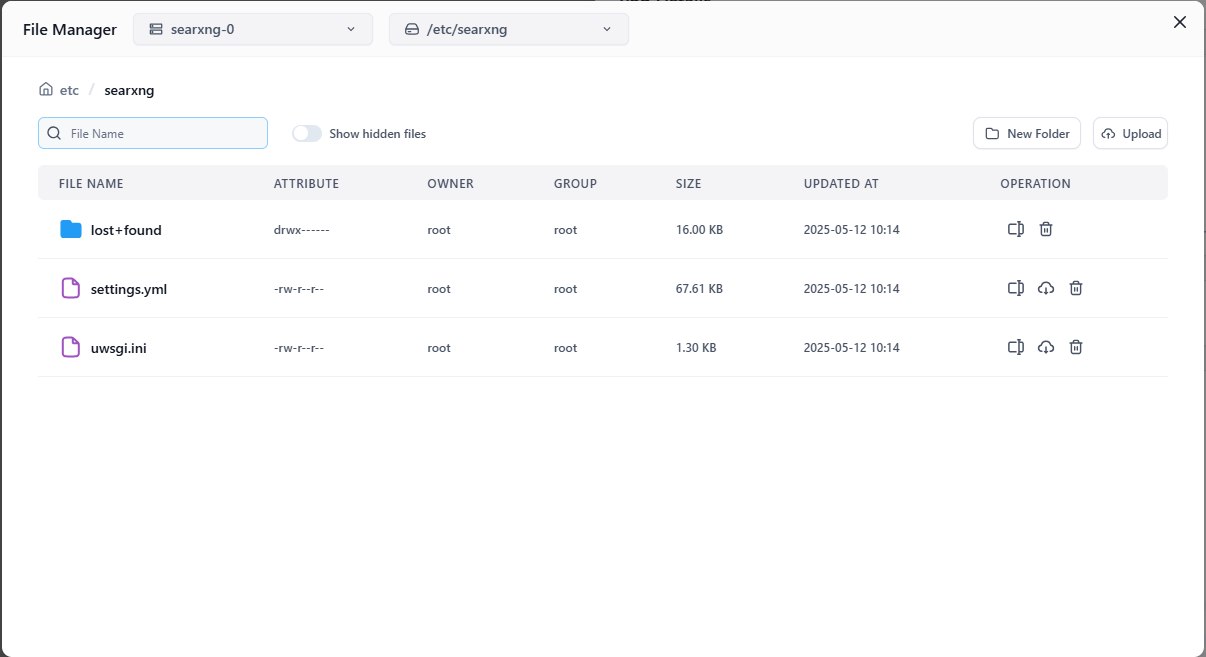Download the settings.yml file
This screenshot has width=1206, height=657.
[1046, 288]
